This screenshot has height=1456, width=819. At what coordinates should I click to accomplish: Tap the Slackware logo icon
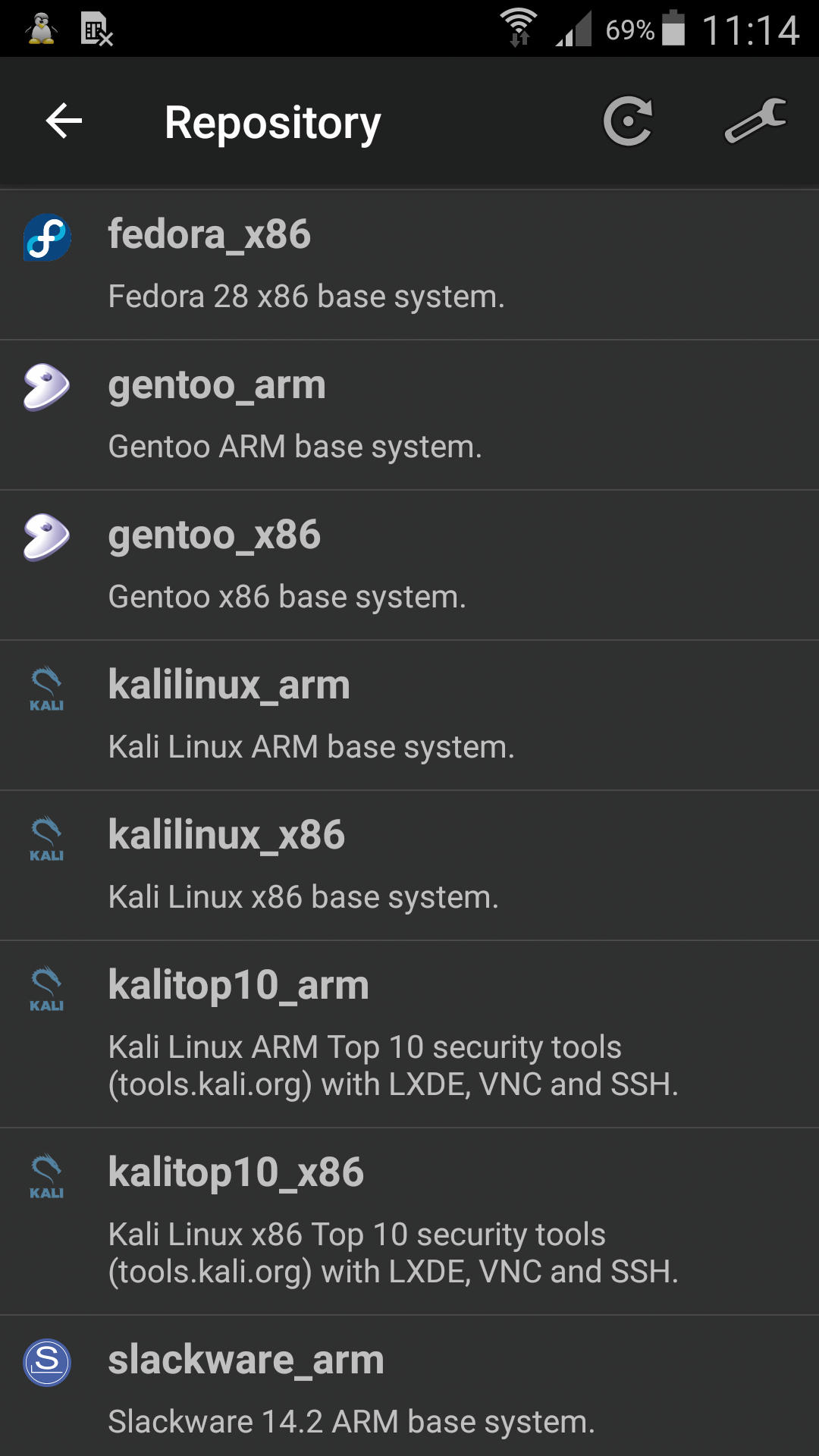coord(47,1363)
